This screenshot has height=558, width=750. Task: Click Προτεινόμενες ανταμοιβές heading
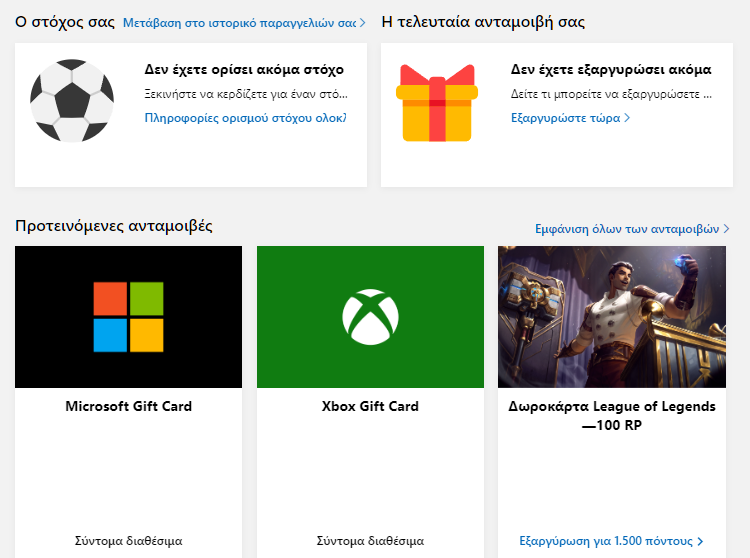click(x=114, y=226)
